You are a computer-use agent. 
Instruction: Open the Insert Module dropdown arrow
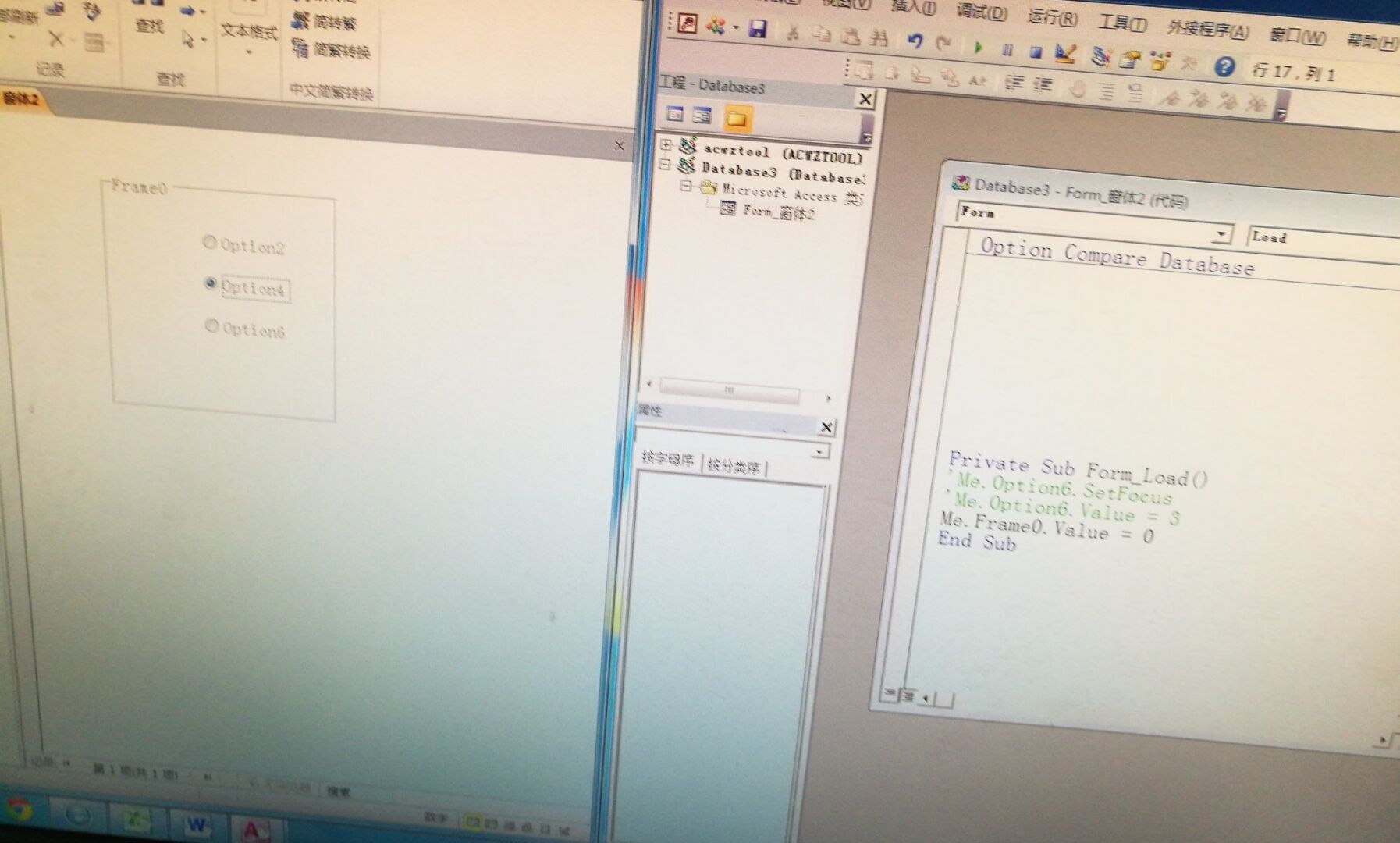[735, 28]
